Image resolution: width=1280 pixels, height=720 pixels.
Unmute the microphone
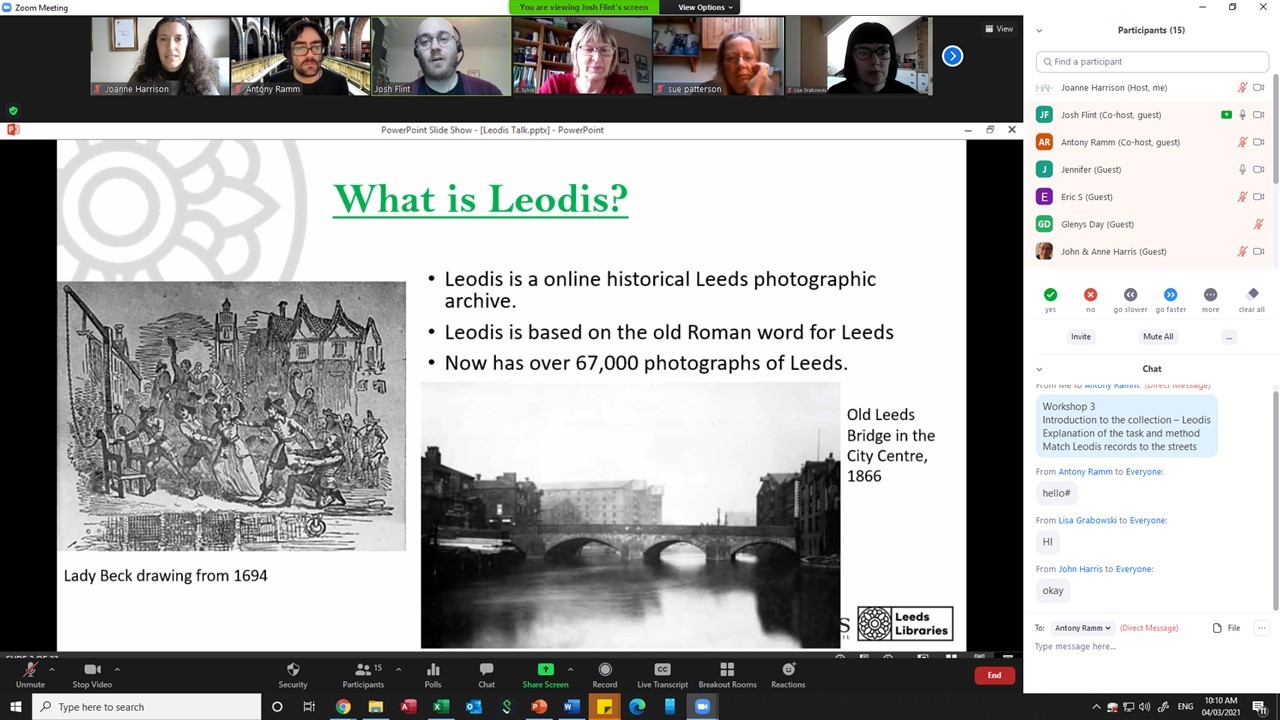coord(30,670)
